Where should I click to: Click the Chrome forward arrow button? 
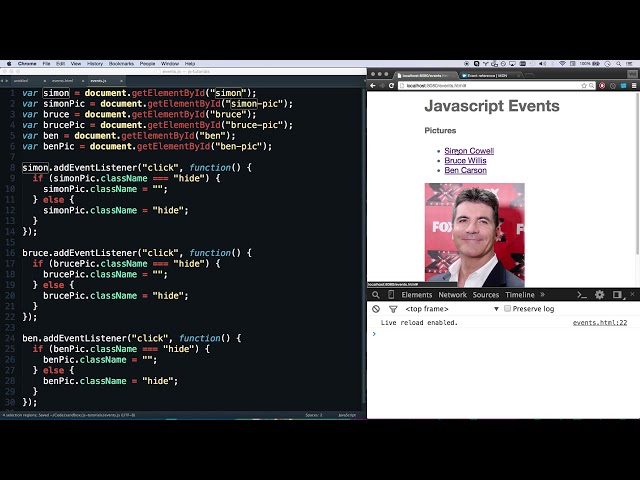point(382,86)
